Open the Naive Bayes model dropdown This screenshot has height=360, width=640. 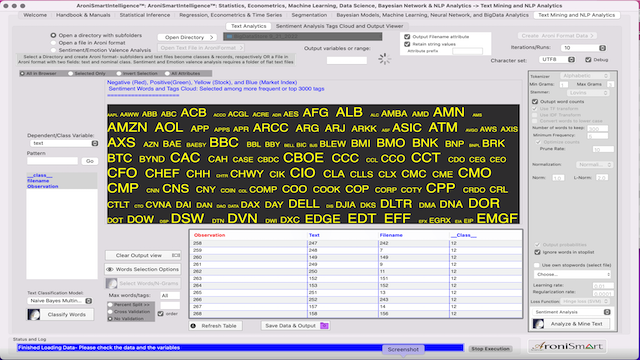60,301
